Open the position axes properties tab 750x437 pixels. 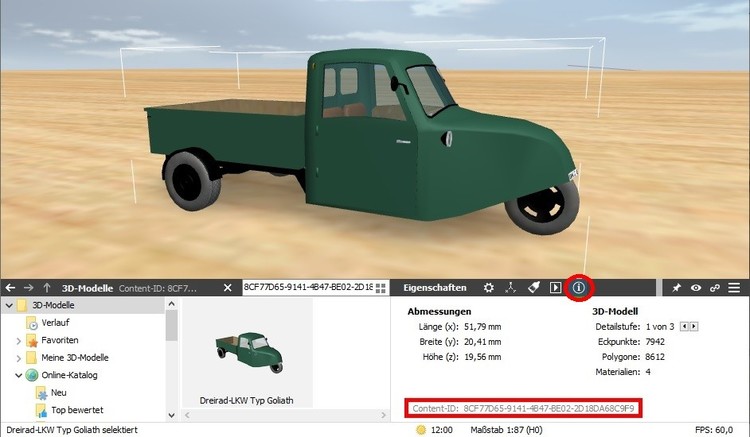tap(510, 287)
